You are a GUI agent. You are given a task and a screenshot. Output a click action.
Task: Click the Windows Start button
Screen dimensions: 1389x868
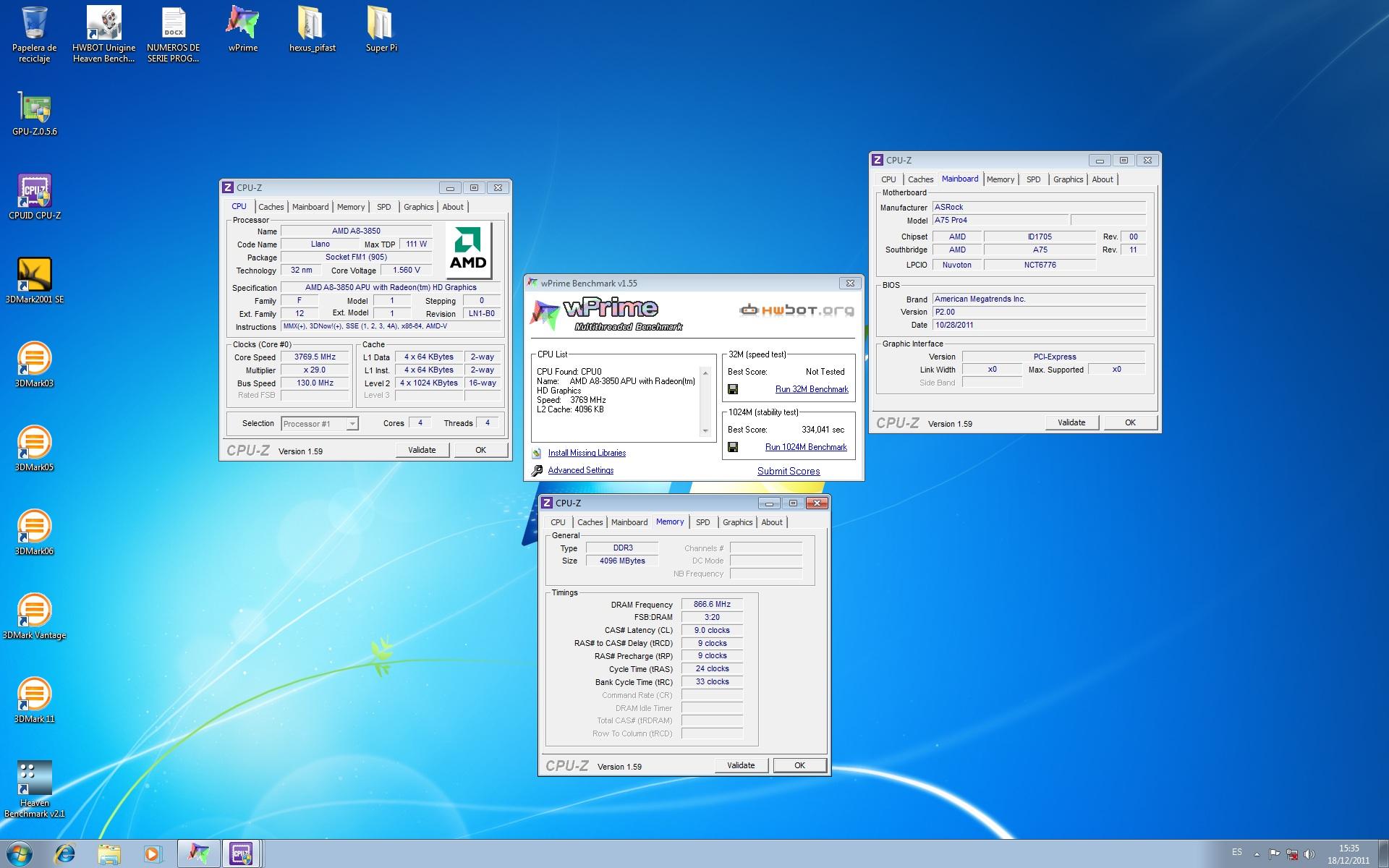(20, 854)
